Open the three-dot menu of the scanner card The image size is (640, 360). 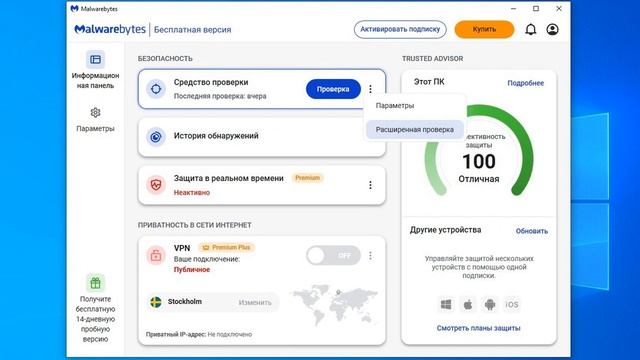[370, 89]
